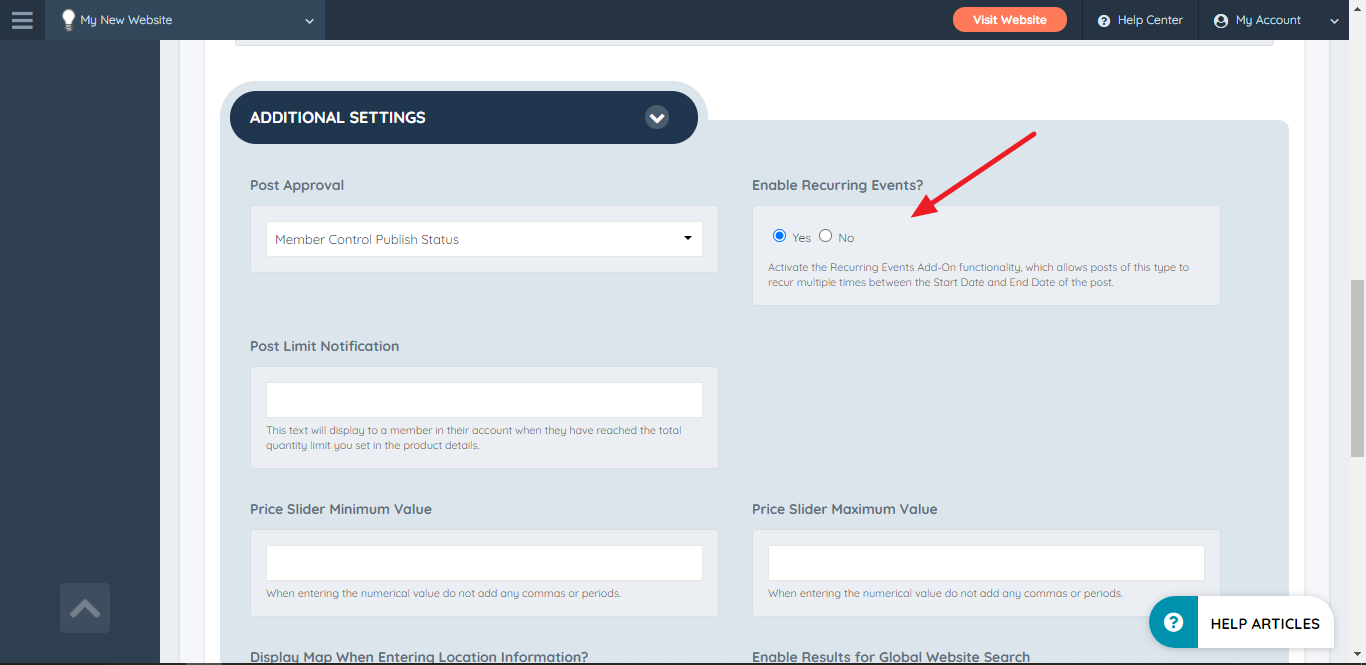The width and height of the screenshot is (1366, 665).
Task: Click the My Account user icon
Action: coord(1220,21)
